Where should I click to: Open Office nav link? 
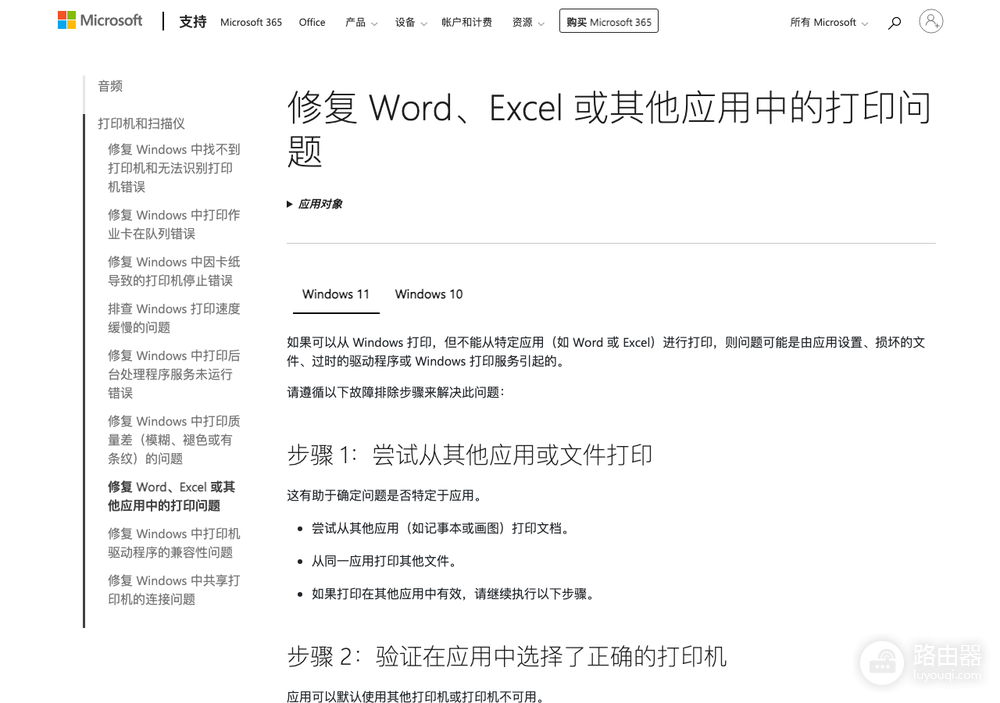(x=312, y=22)
